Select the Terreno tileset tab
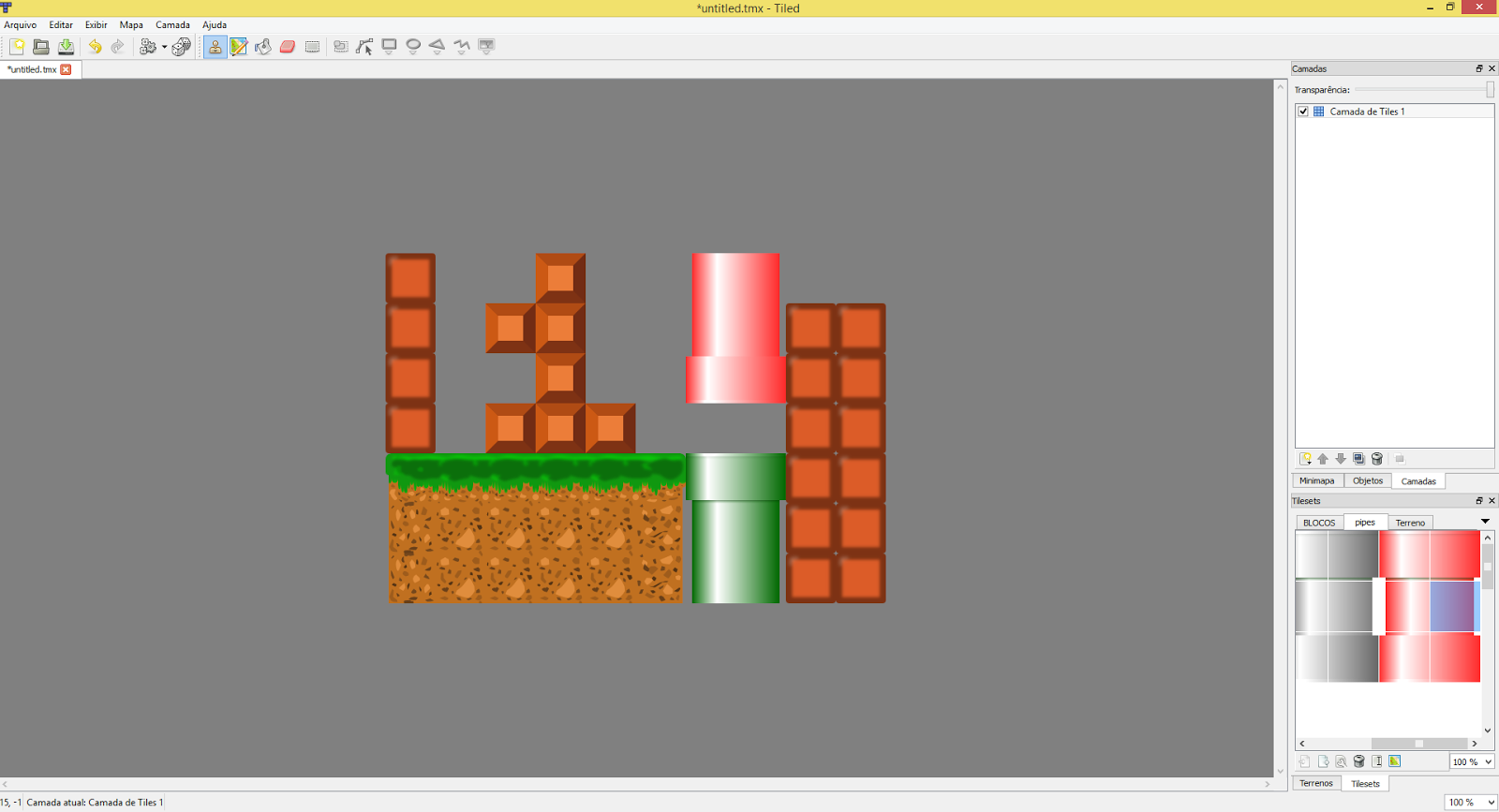This screenshot has height=812, width=1499. coord(1410,523)
